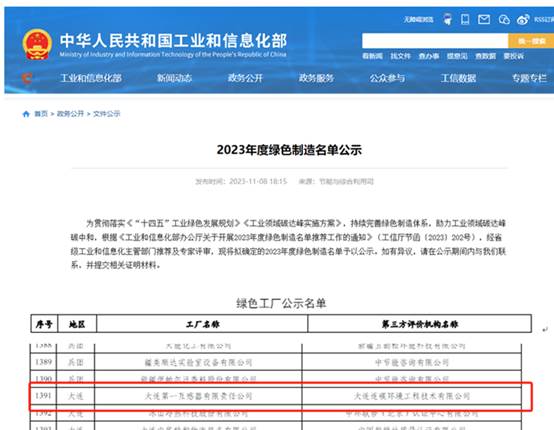
Task: Click the 绿色工厂公示名单 table heading
Action: pos(281,303)
